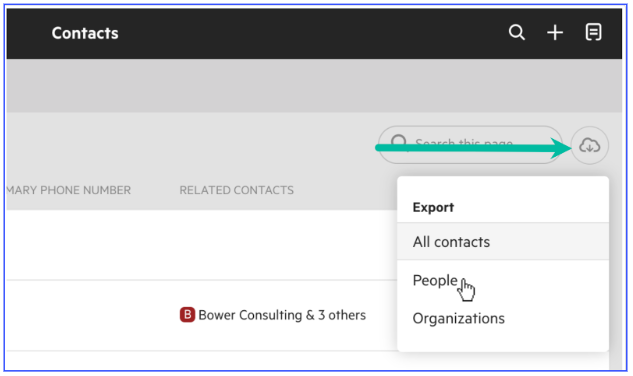This screenshot has width=633, height=376.
Task: Select the bottom partially visible contact row
Action: [201, 360]
